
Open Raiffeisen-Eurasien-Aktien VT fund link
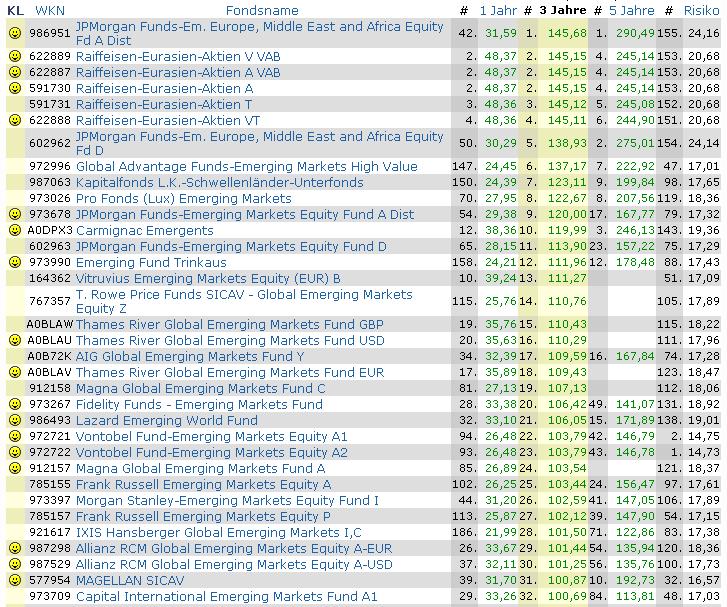168,120
